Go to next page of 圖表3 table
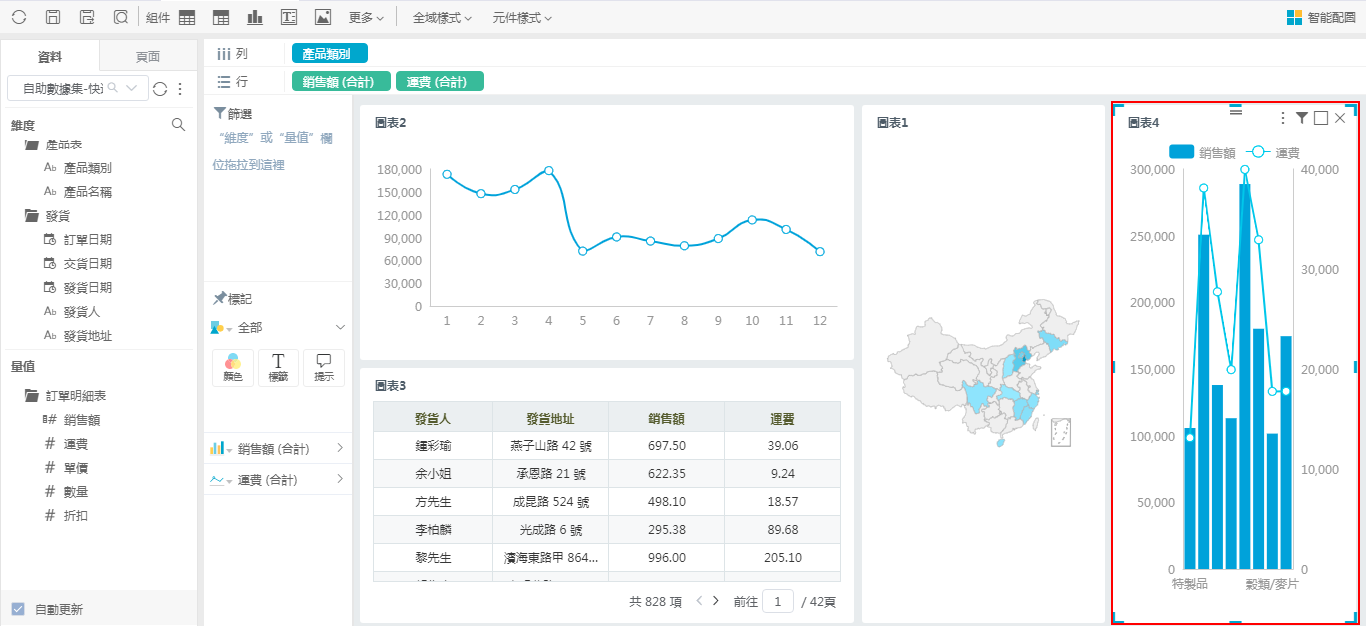1366x626 pixels. [x=715, y=601]
